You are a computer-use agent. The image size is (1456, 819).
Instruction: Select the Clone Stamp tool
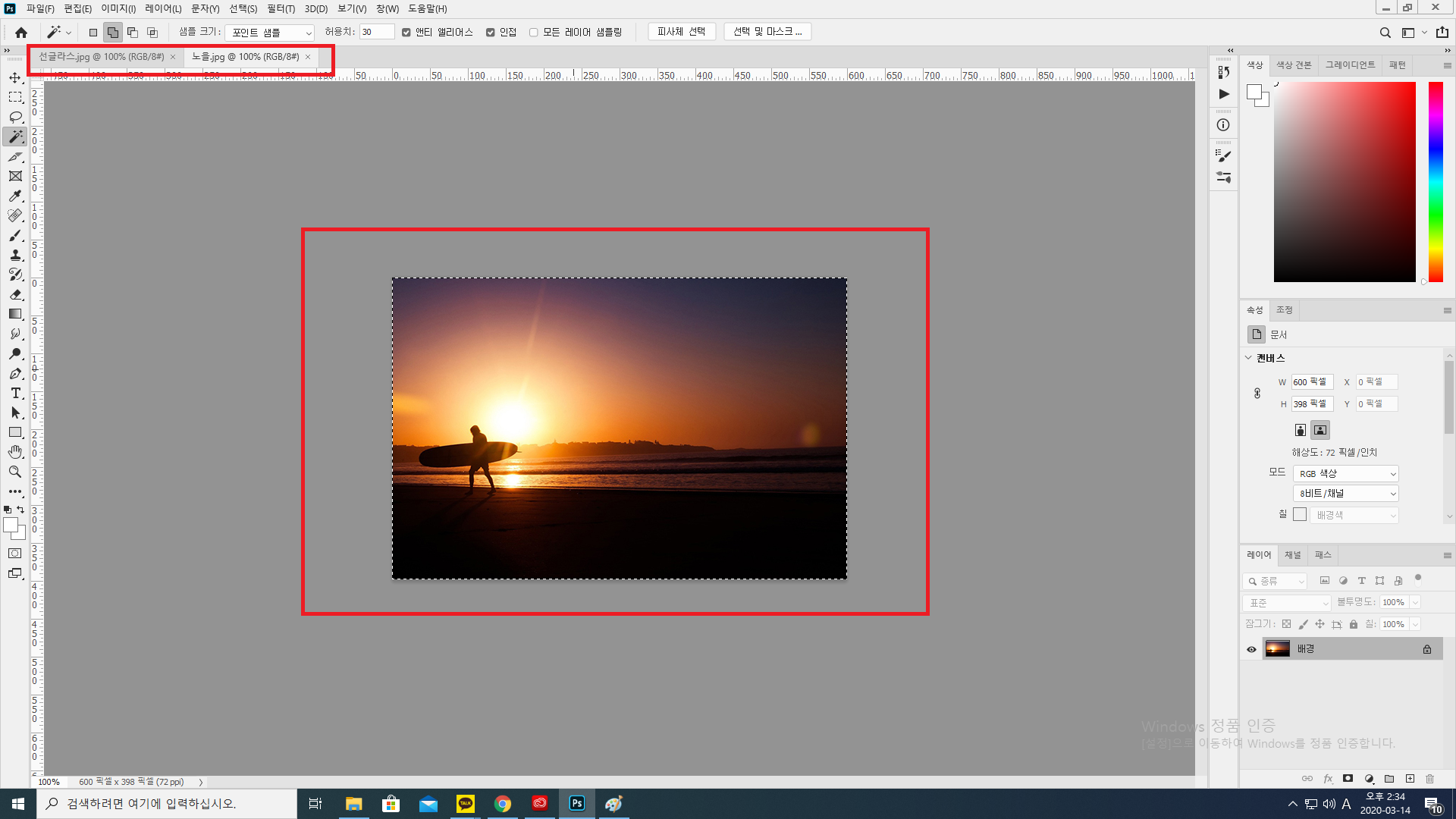[x=15, y=255]
